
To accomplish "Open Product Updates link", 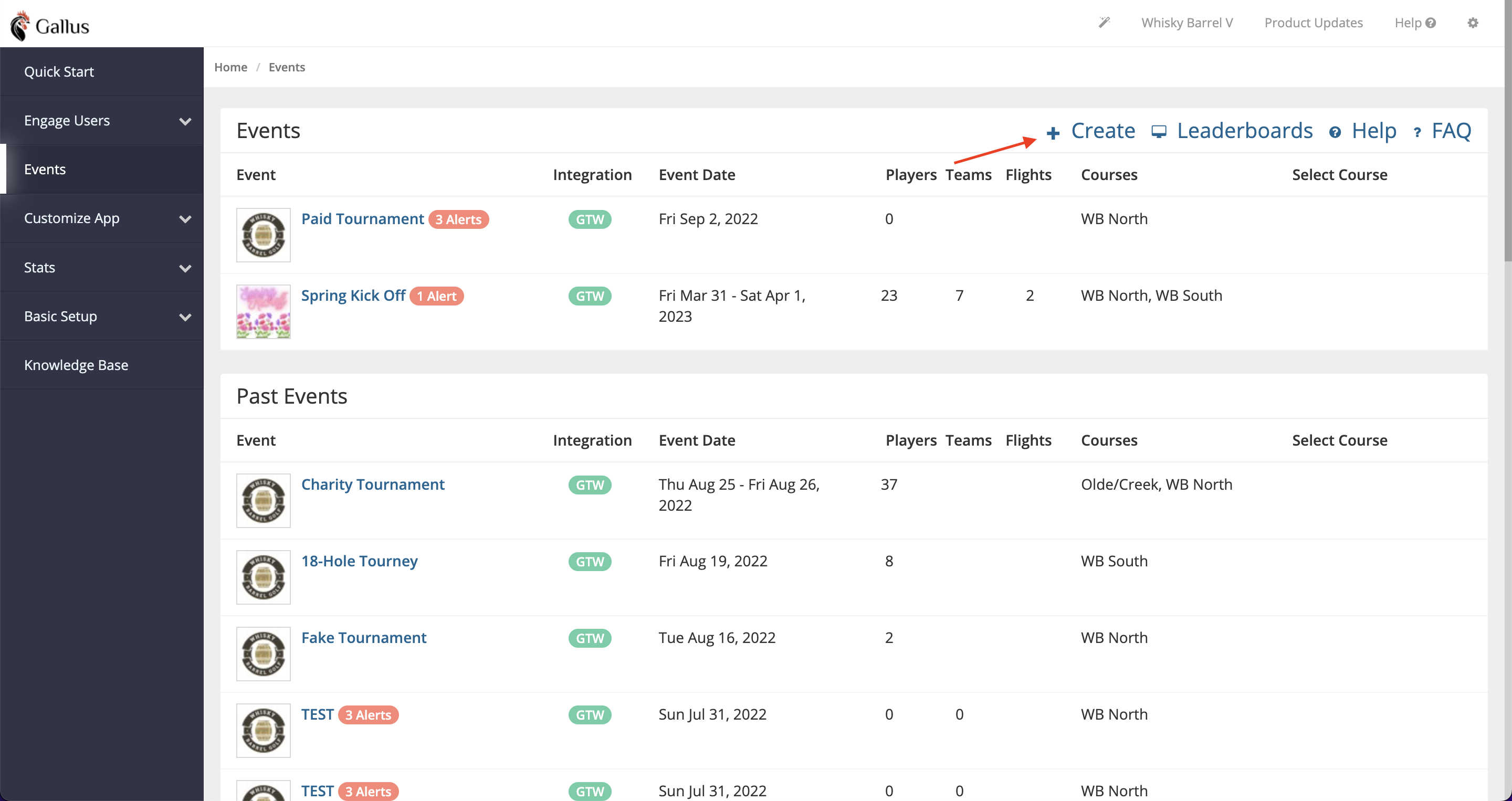I will 1313,22.
